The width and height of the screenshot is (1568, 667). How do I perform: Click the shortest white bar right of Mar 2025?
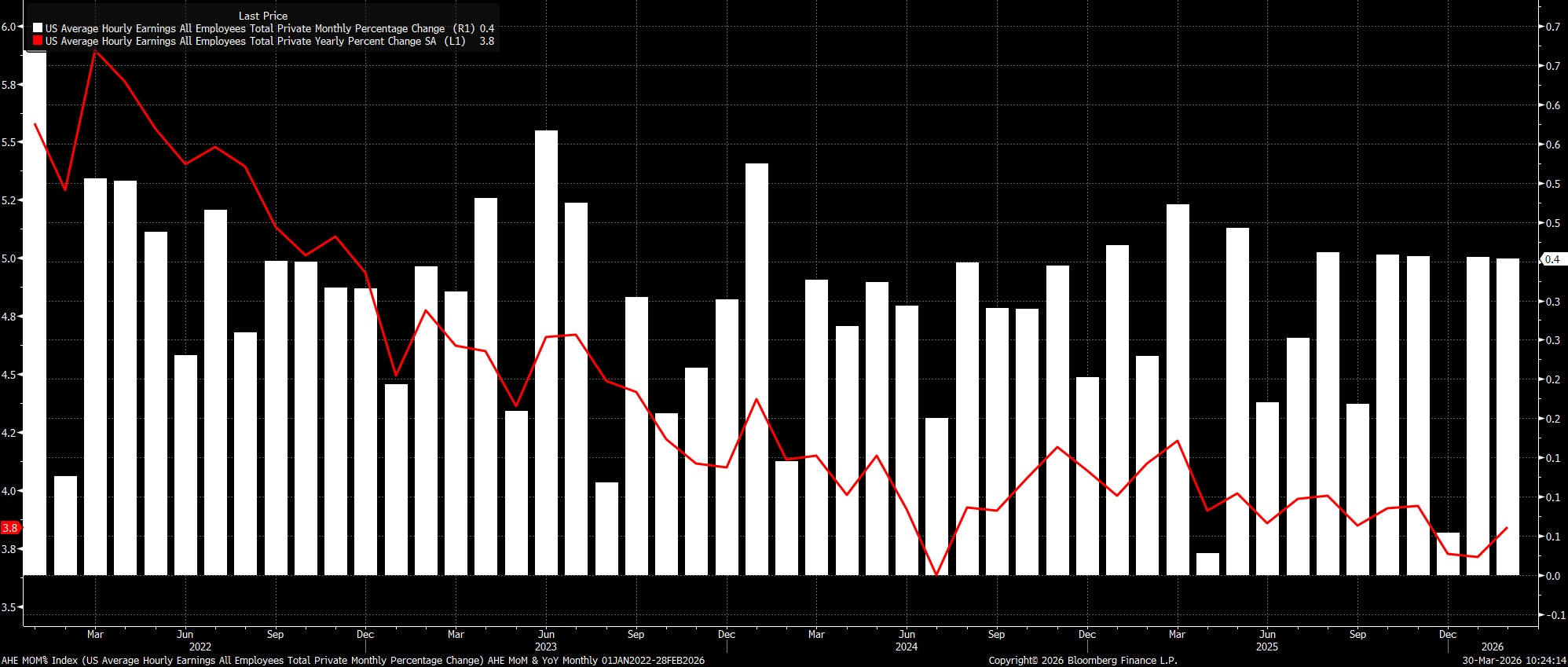[x=1207, y=564]
